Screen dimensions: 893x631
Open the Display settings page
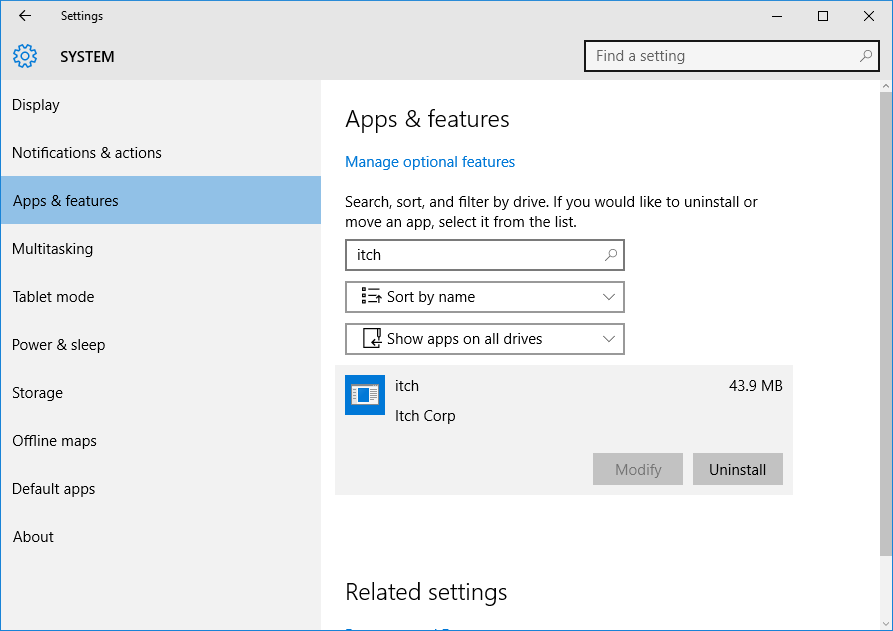tap(161, 105)
